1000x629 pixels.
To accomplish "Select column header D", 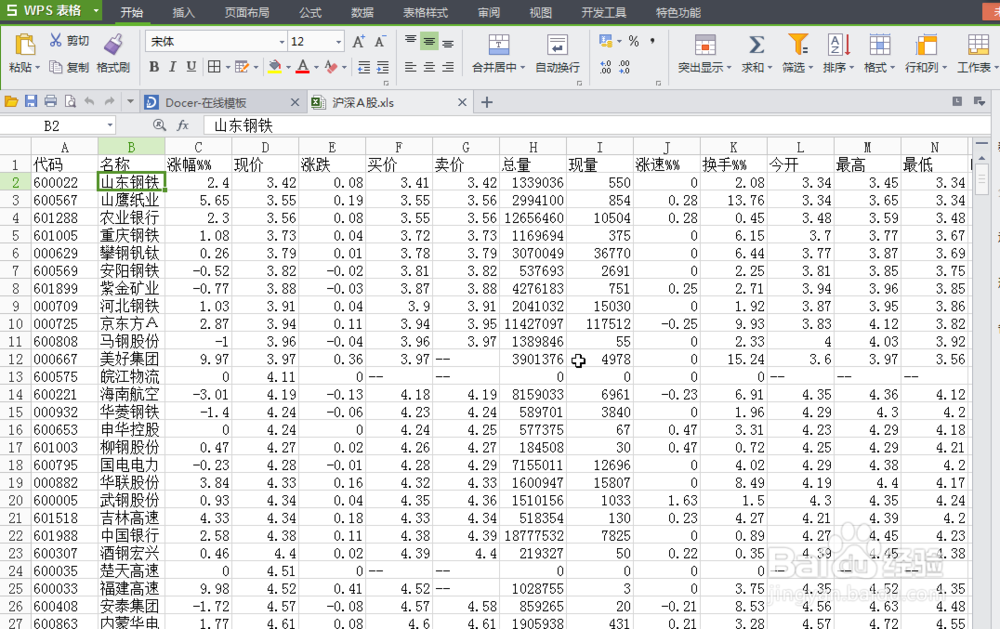I will click(x=265, y=147).
